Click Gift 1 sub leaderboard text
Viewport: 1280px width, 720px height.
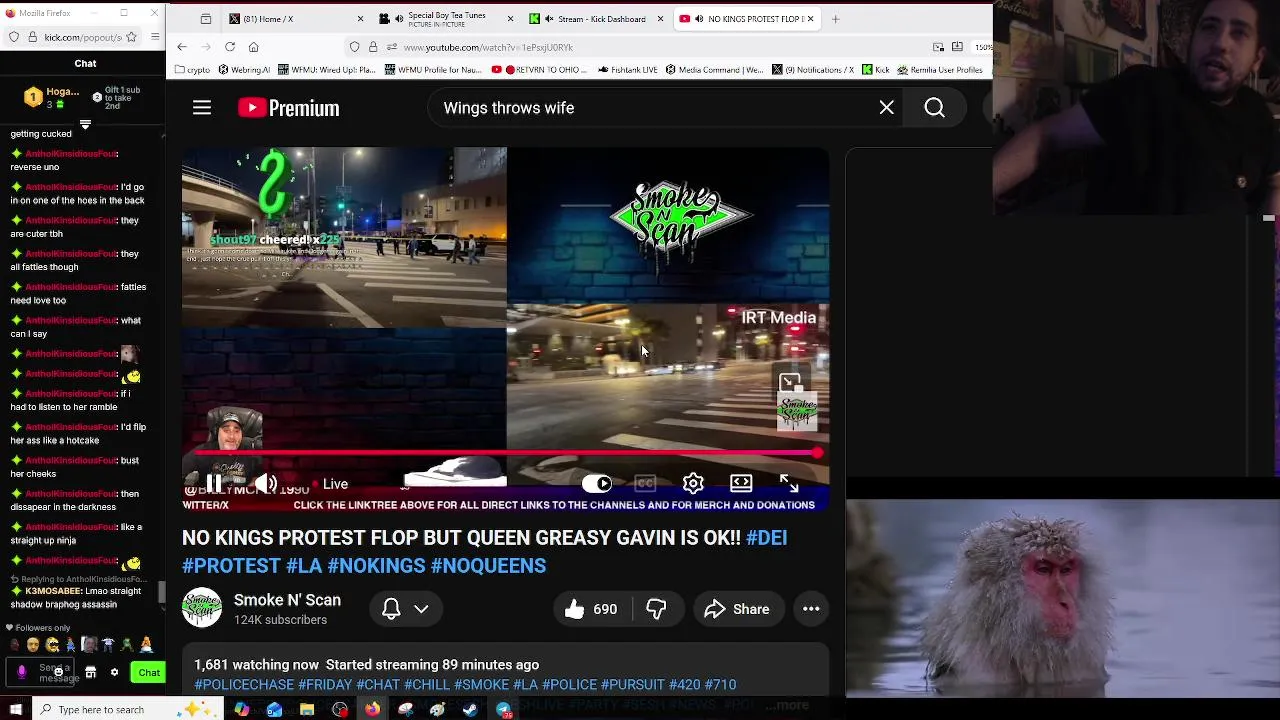pos(122,97)
